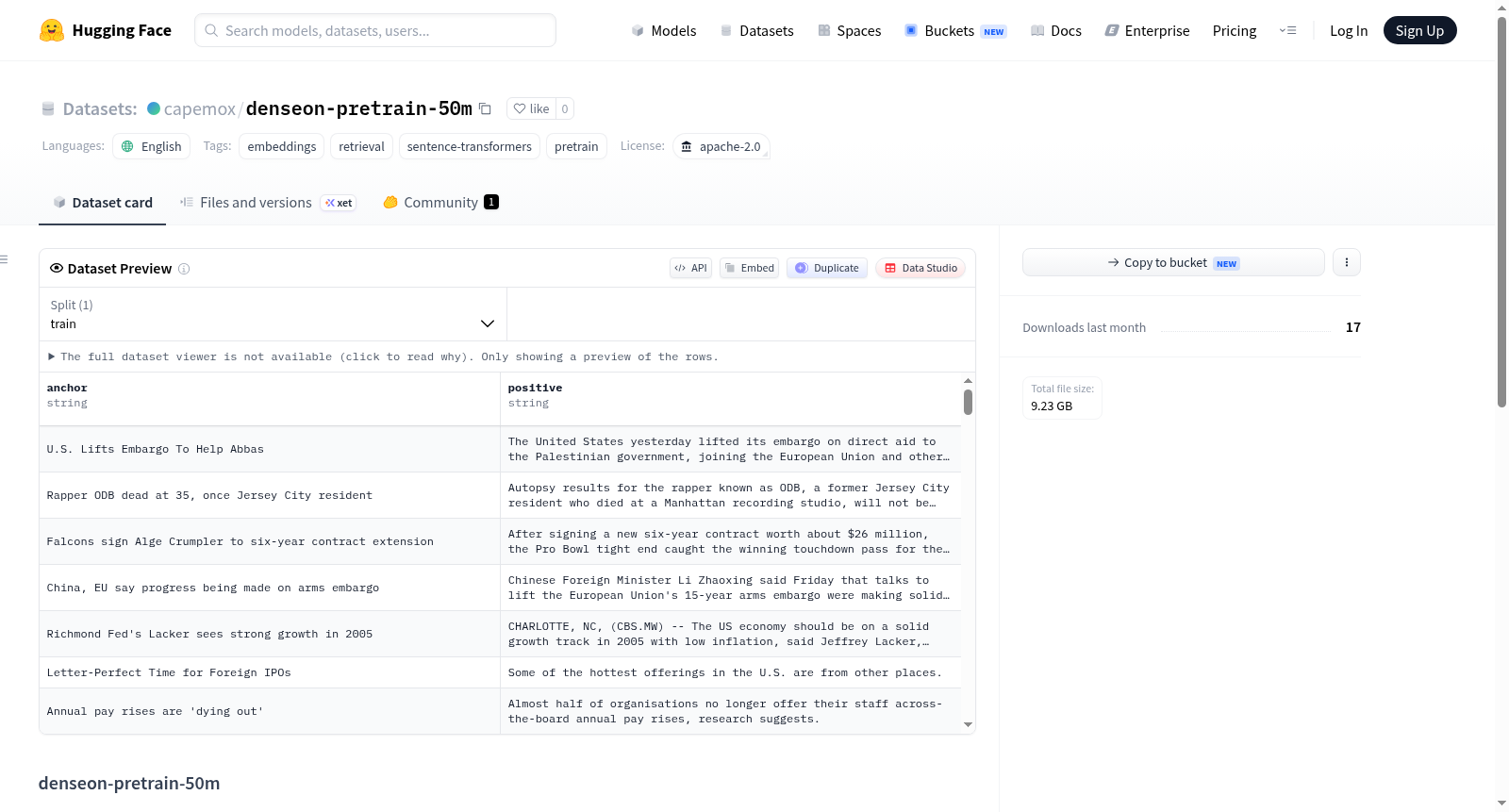
Task: Click Copy to bucket button
Action: tap(1173, 262)
